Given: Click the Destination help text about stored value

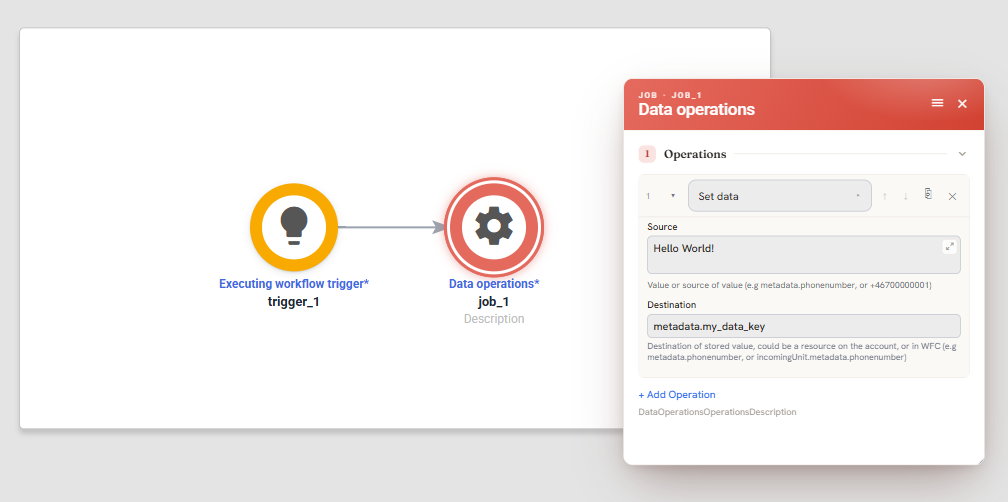Looking at the screenshot, I should pos(802,352).
